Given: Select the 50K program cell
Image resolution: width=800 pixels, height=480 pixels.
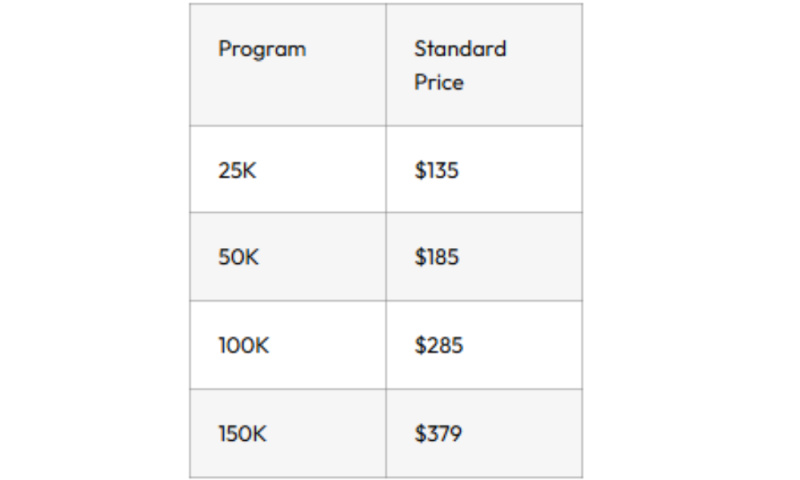Looking at the screenshot, I should pos(238,257).
